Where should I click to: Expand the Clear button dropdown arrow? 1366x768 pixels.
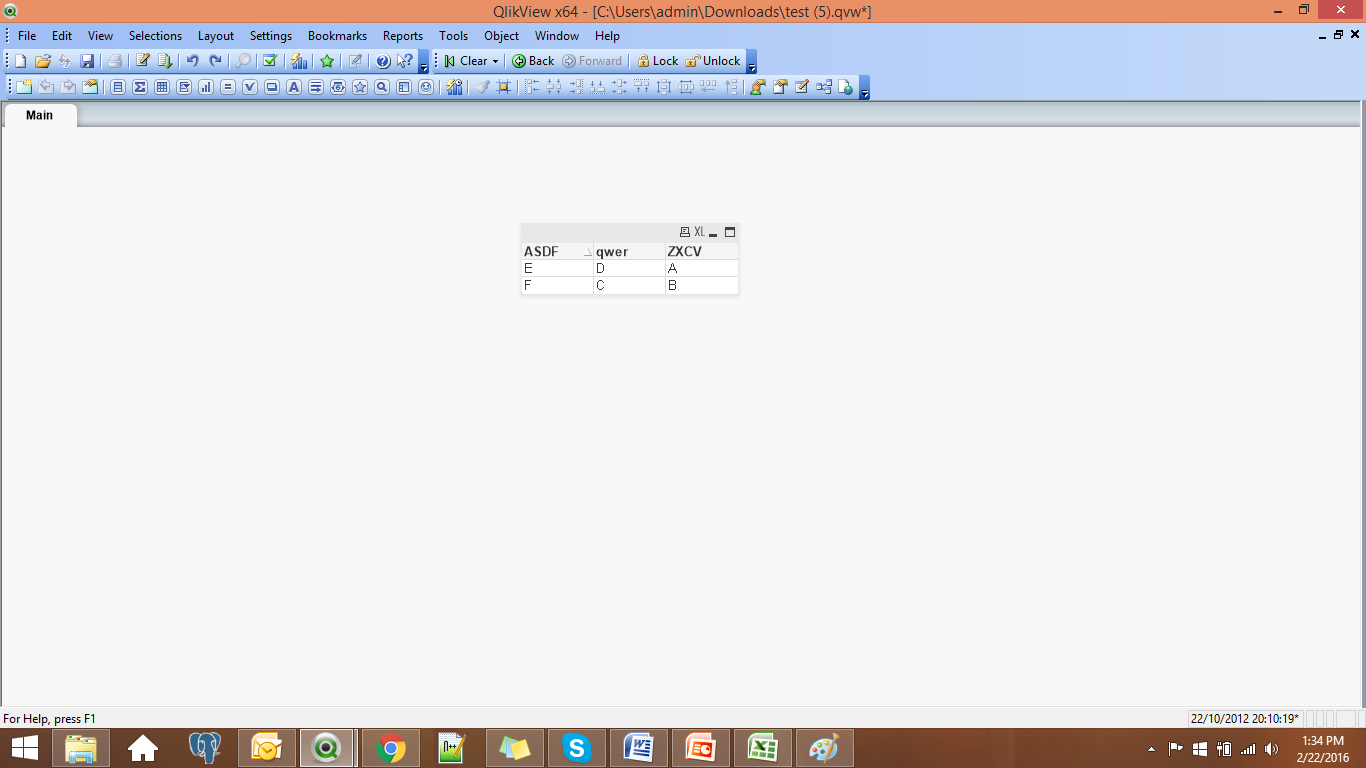tap(495, 61)
